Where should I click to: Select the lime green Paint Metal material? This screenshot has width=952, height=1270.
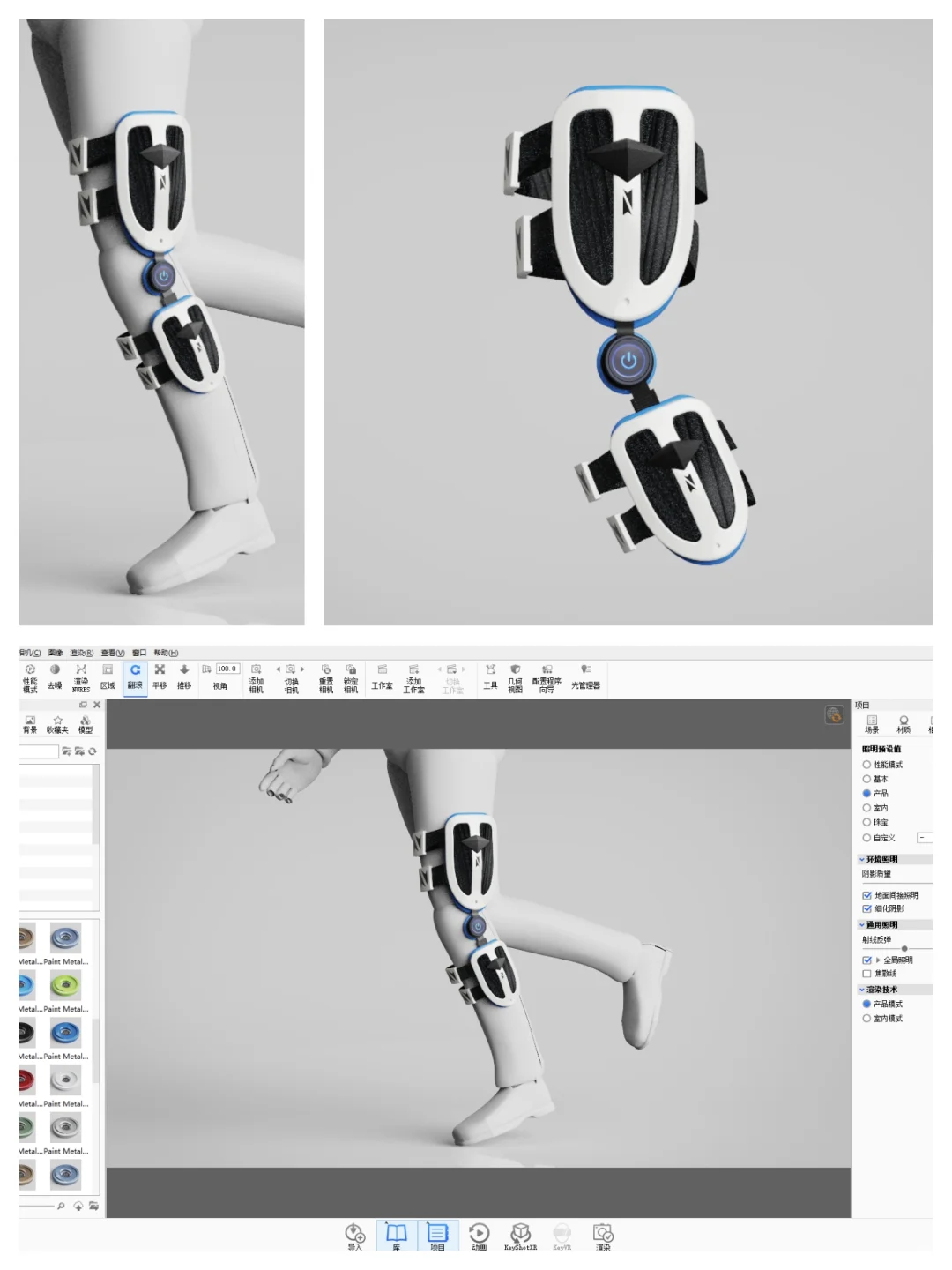(x=65, y=985)
